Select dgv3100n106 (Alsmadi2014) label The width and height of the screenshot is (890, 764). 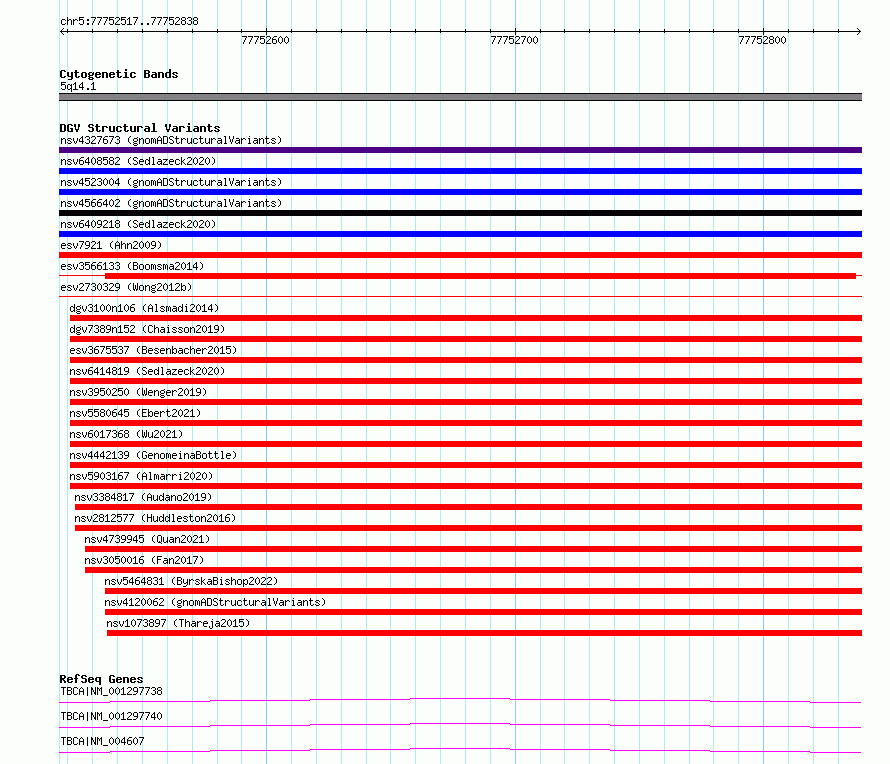144,308
